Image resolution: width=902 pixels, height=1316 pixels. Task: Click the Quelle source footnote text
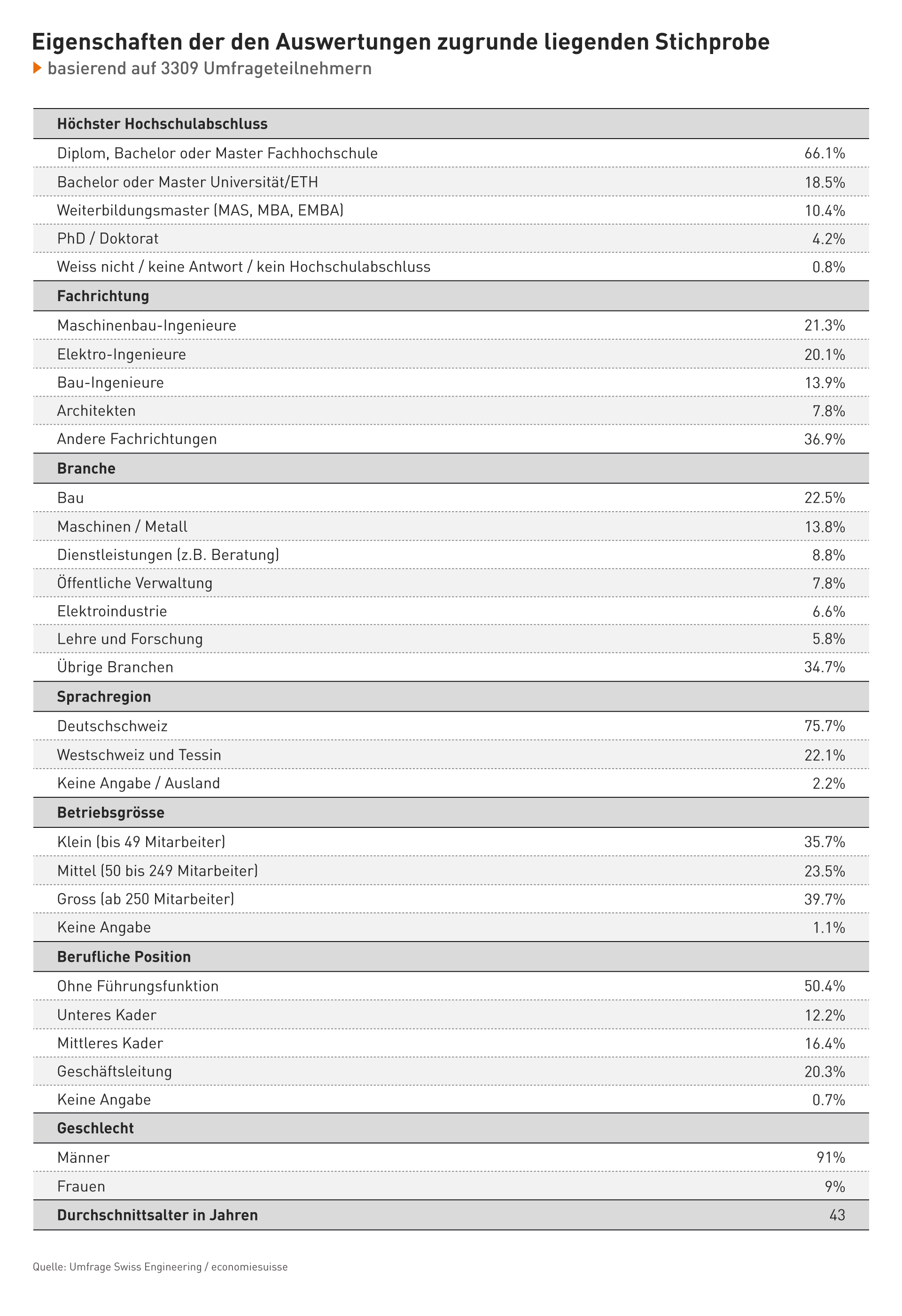160,1267
